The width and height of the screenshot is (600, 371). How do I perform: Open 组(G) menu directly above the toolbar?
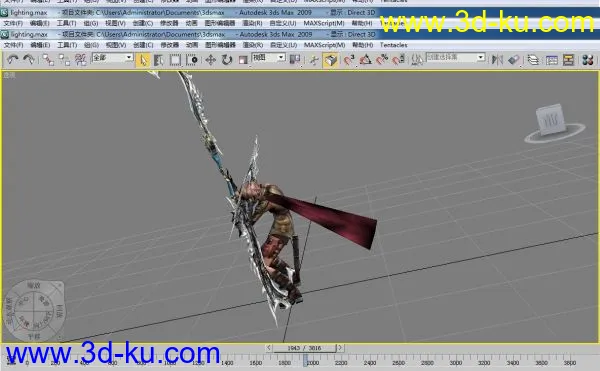coord(91,45)
